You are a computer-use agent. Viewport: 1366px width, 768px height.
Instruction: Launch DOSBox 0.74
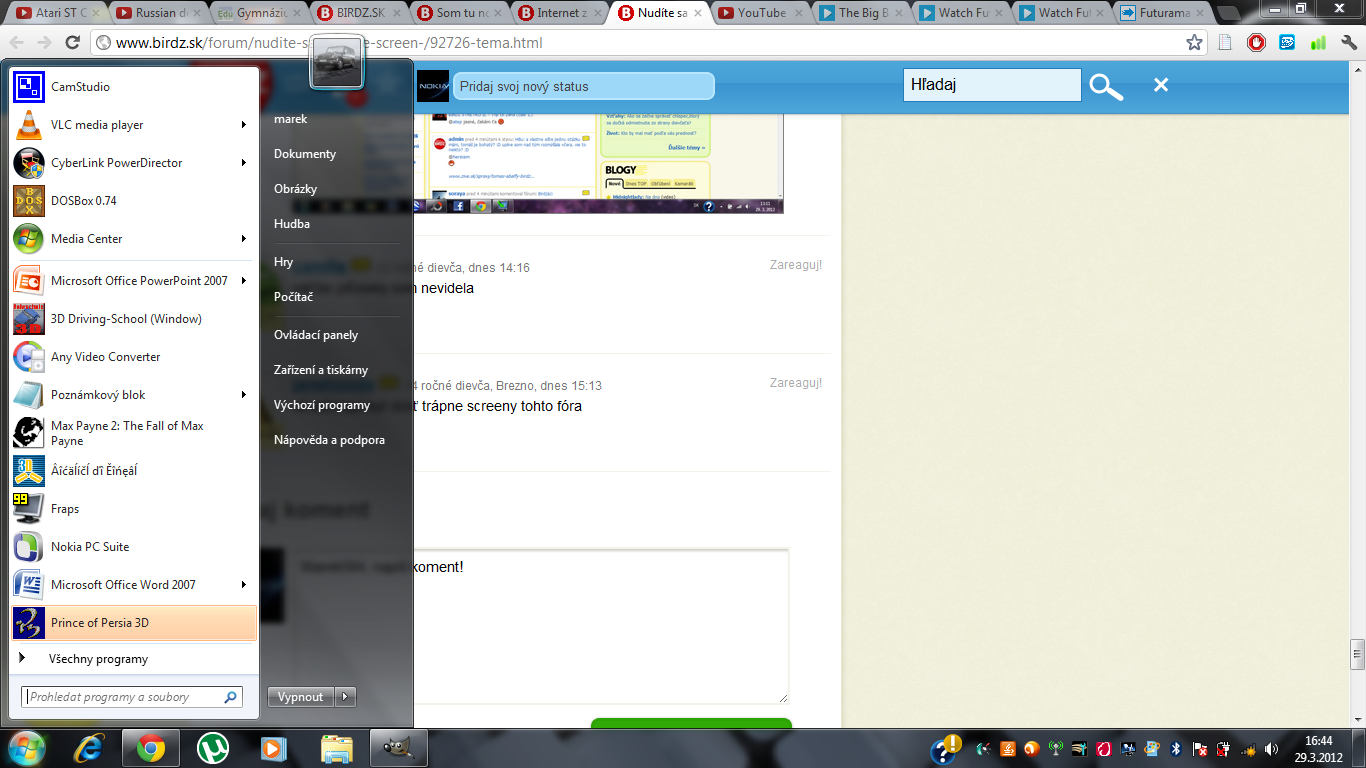pyautogui.click(x=134, y=201)
